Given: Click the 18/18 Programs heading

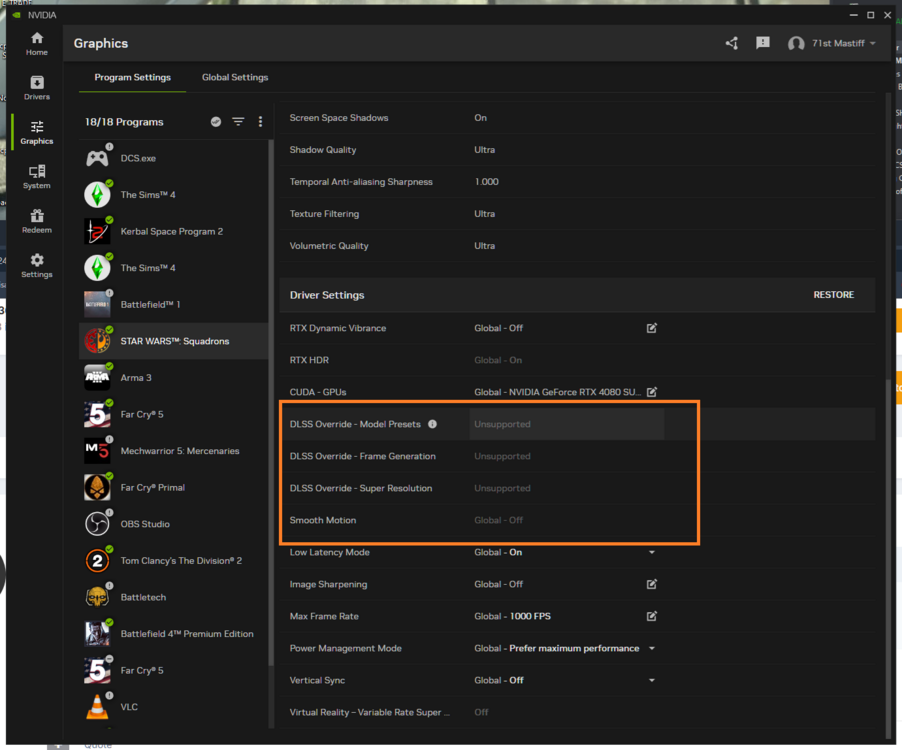Looking at the screenshot, I should (124, 122).
